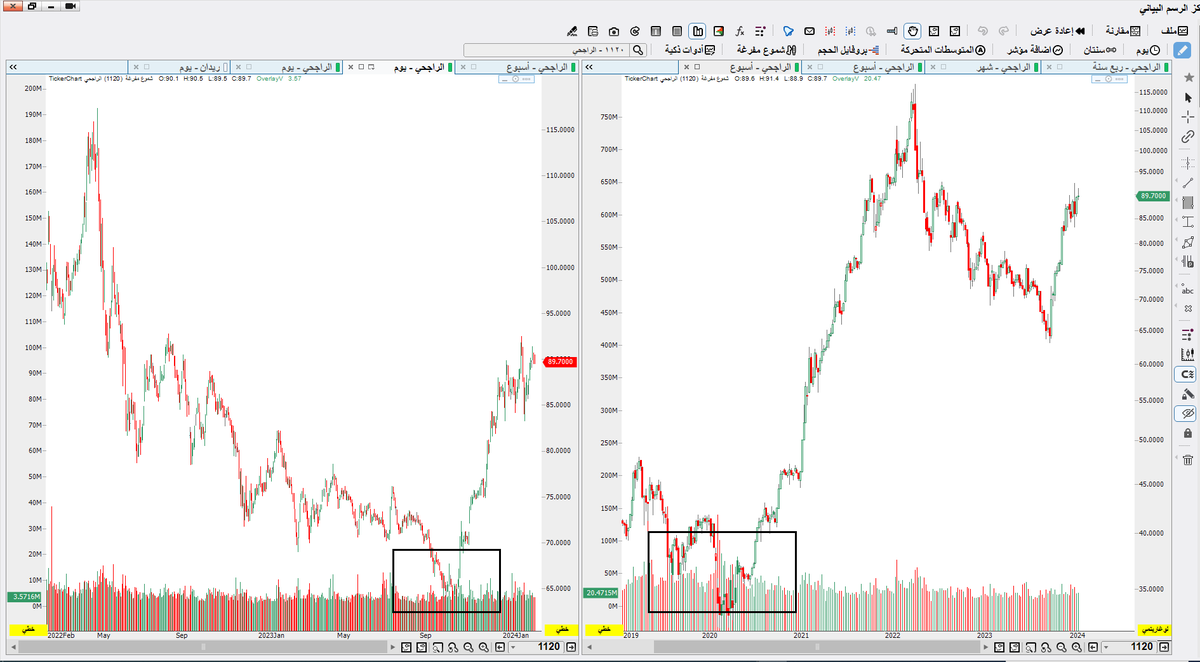Expand tab overflow arrows in left chart panel
Viewport: 1200px width, 662px height.
coord(12,66)
